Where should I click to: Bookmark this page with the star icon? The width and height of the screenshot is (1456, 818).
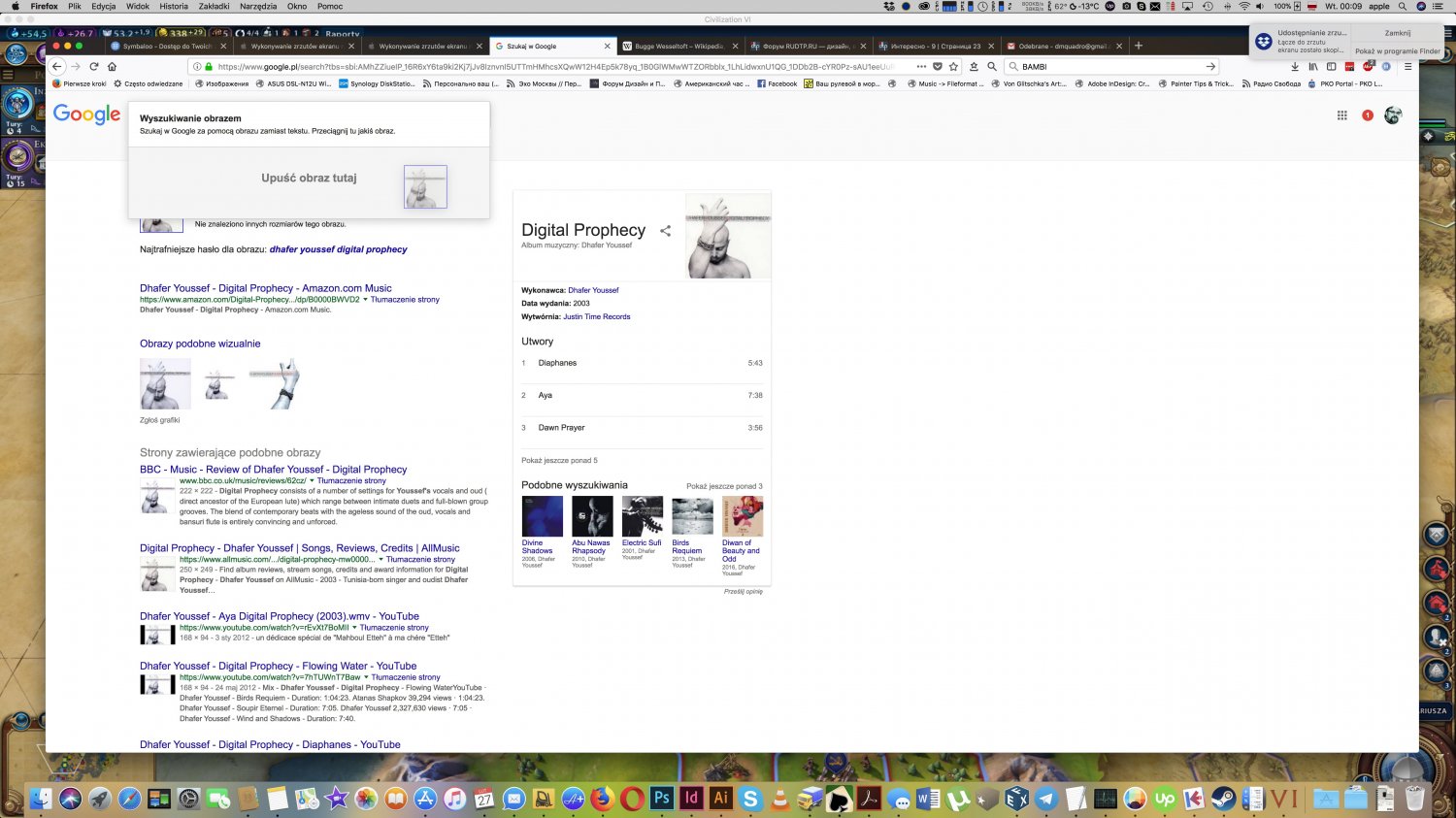954,67
